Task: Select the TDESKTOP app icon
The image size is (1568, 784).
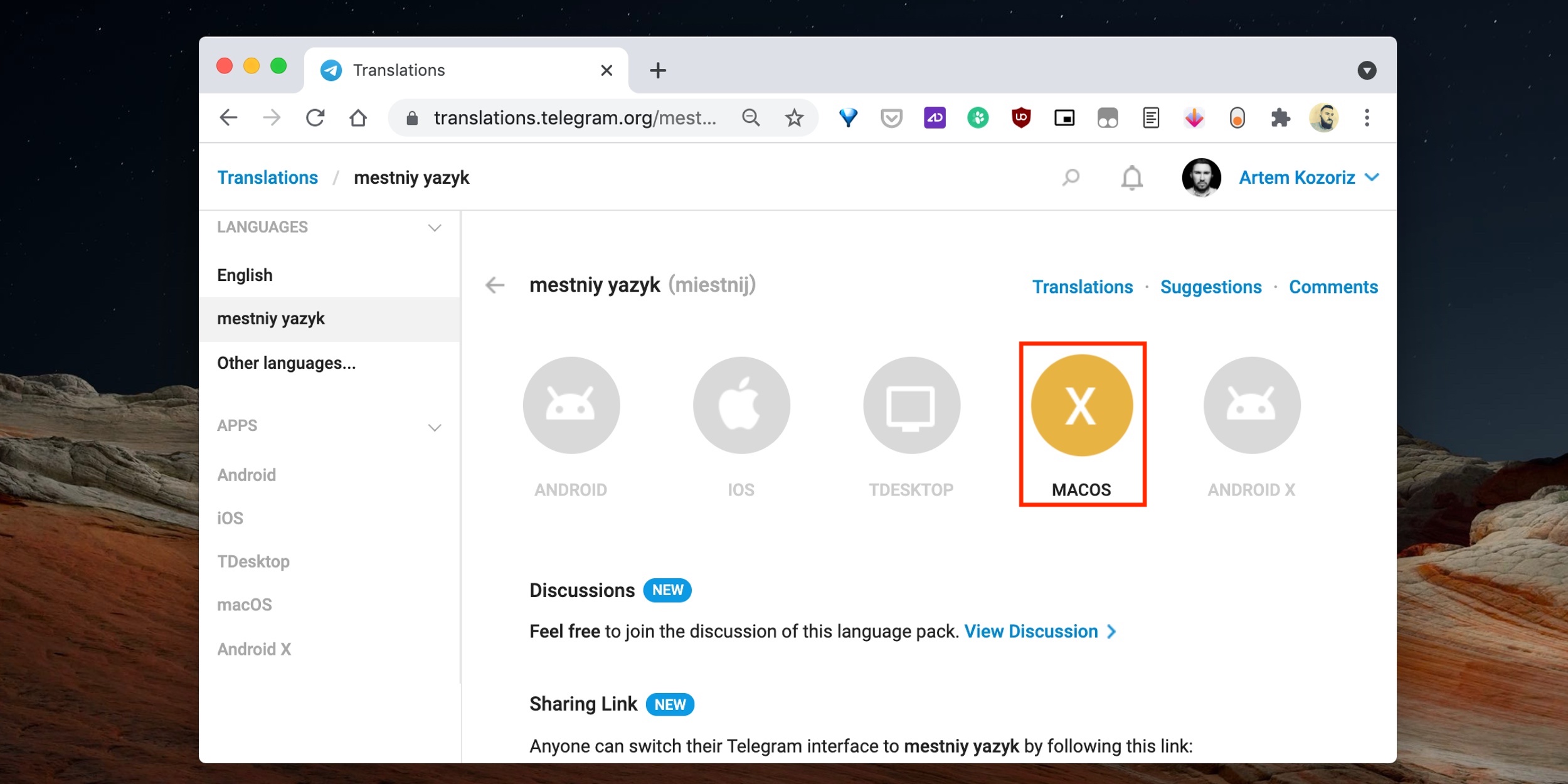Action: pos(910,405)
